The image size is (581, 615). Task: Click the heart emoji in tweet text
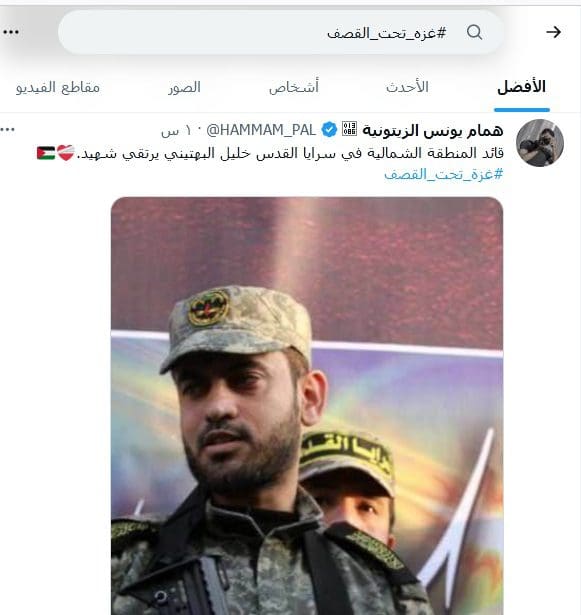(x=66, y=152)
